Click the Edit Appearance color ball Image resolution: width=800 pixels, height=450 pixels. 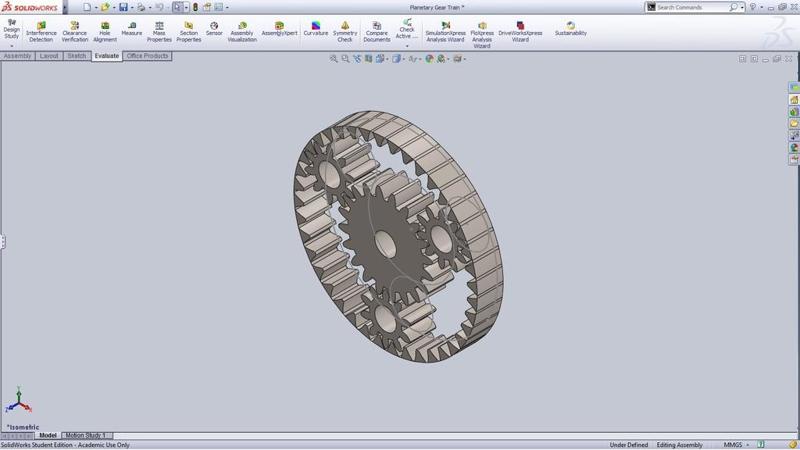click(429, 59)
